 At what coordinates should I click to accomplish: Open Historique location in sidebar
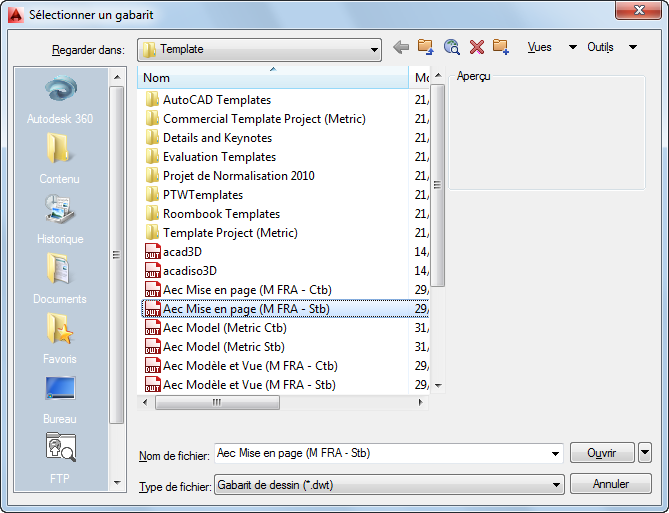click(60, 219)
